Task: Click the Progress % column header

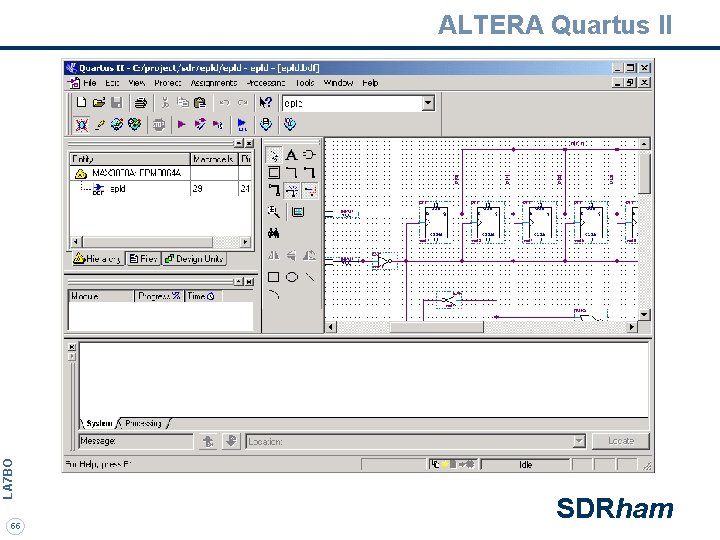Action: point(159,296)
